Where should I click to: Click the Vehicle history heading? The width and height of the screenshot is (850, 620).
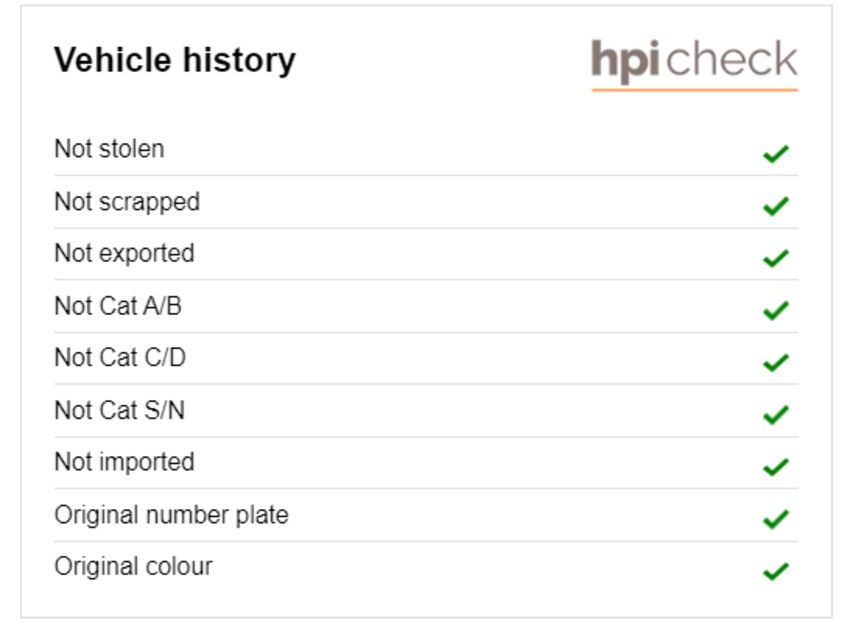click(x=175, y=60)
